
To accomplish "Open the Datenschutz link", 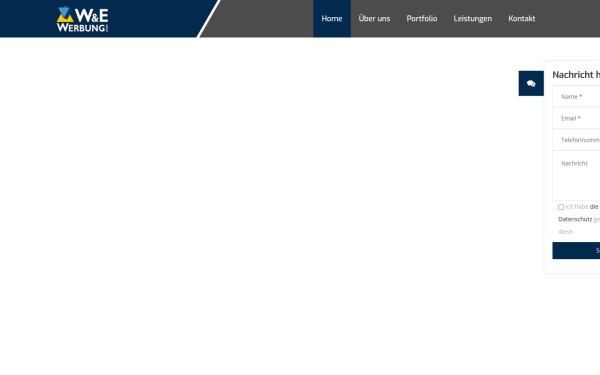I will click(x=575, y=219).
